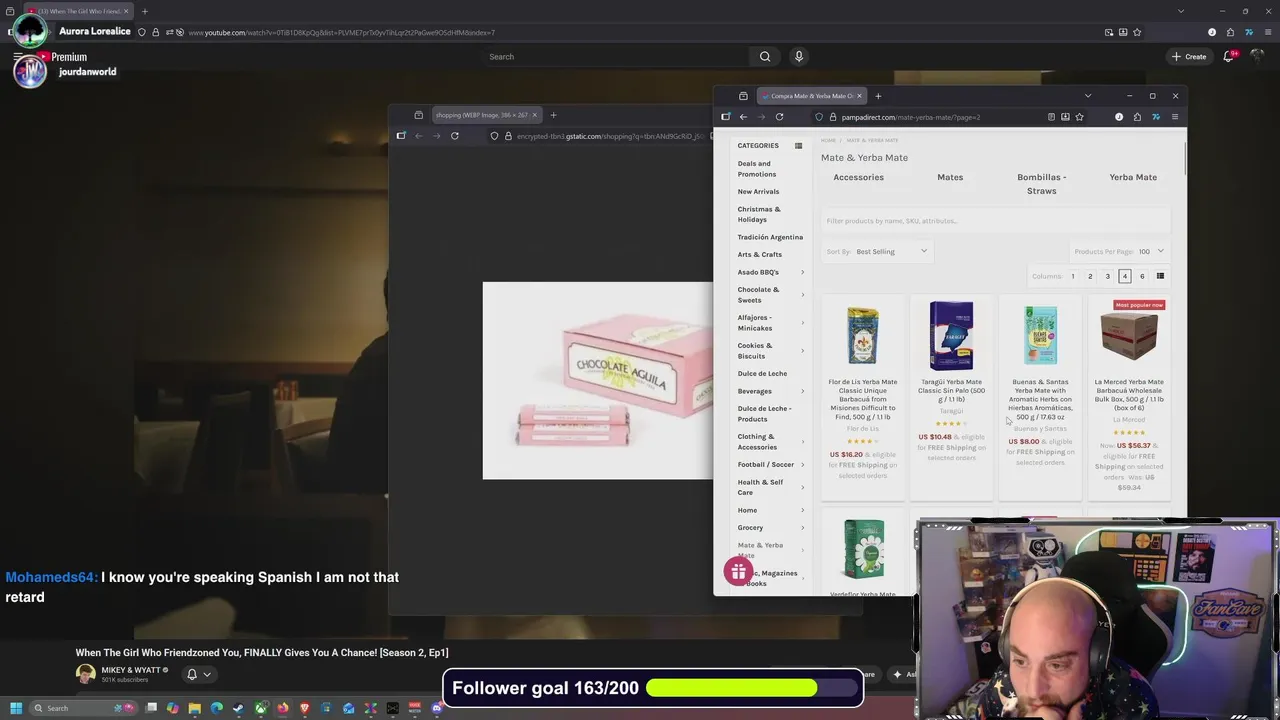
Task: Open Brave browser from the taskbar
Action: click(305, 708)
